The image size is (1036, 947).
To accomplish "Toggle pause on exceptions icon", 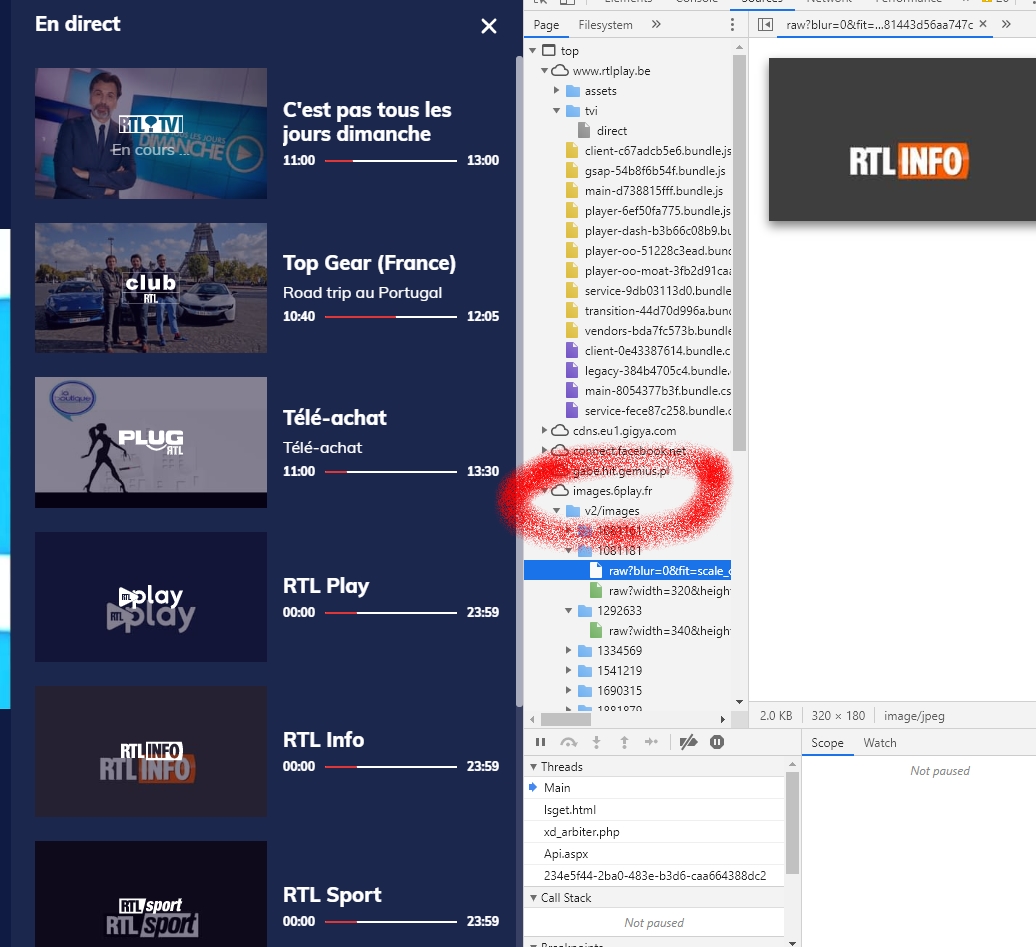I will coord(717,742).
